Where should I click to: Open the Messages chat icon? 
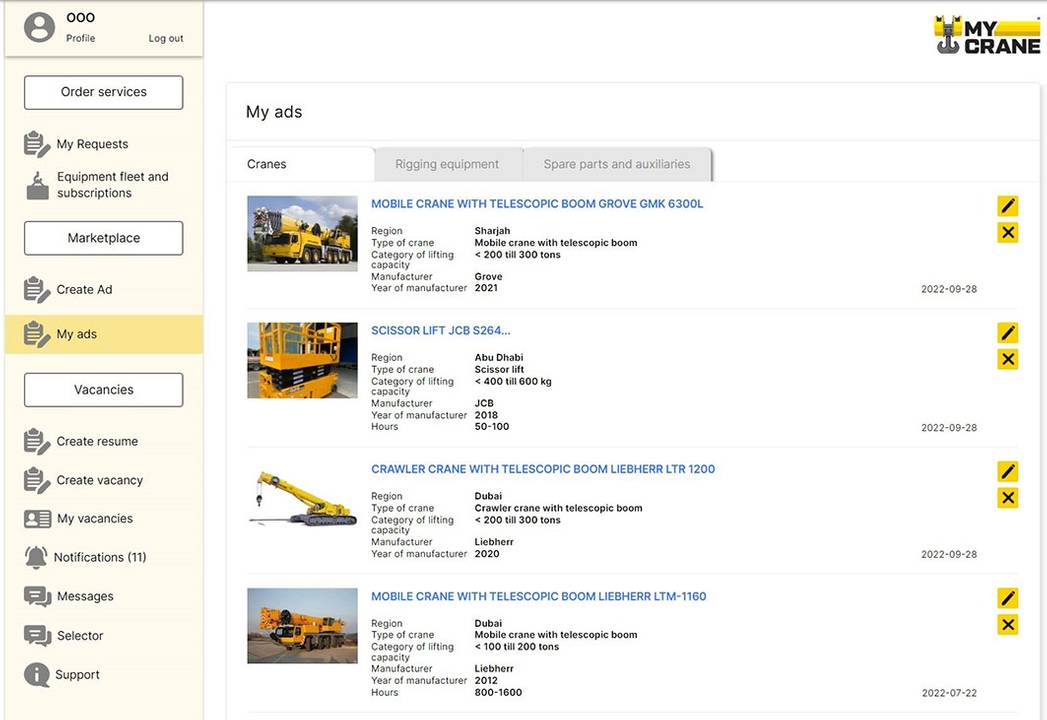click(x=37, y=596)
